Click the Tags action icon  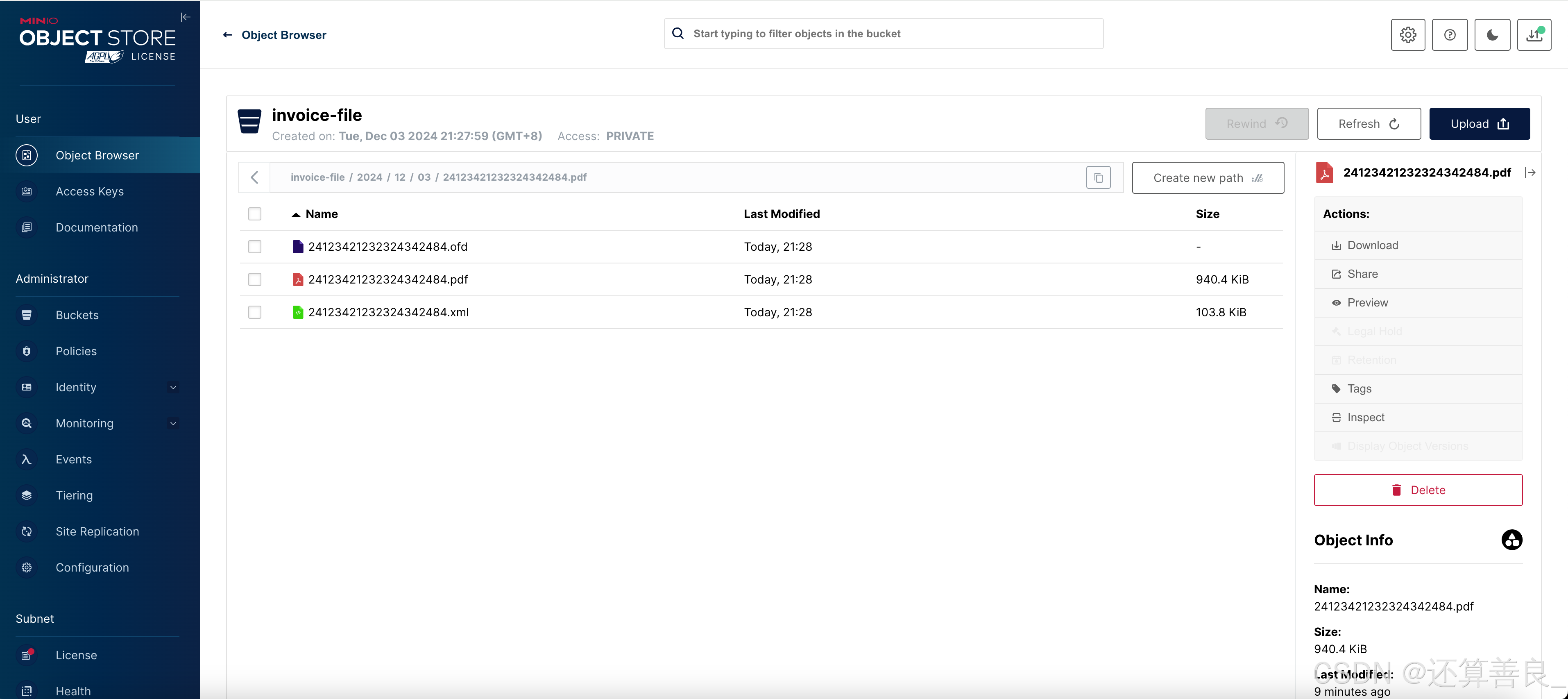(x=1336, y=389)
